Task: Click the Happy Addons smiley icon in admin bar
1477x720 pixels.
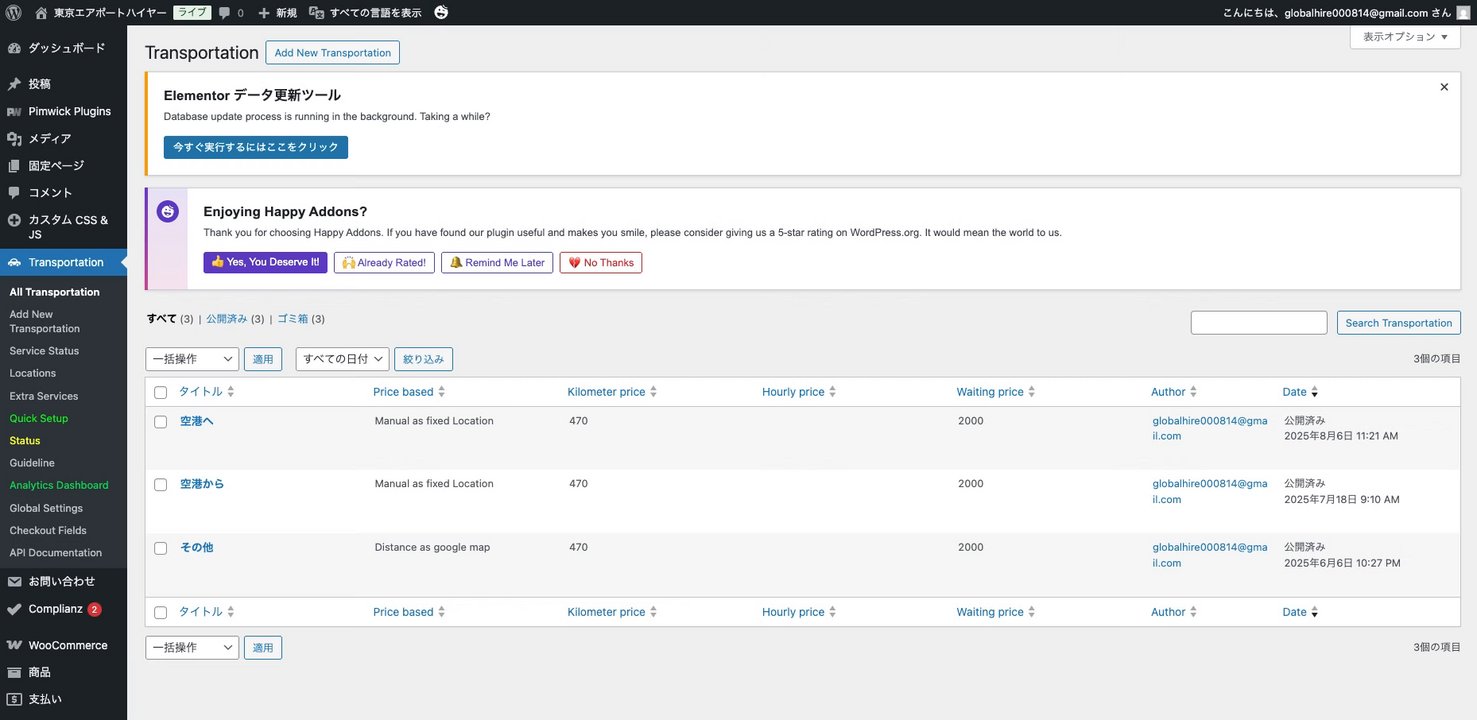Action: click(x=441, y=13)
